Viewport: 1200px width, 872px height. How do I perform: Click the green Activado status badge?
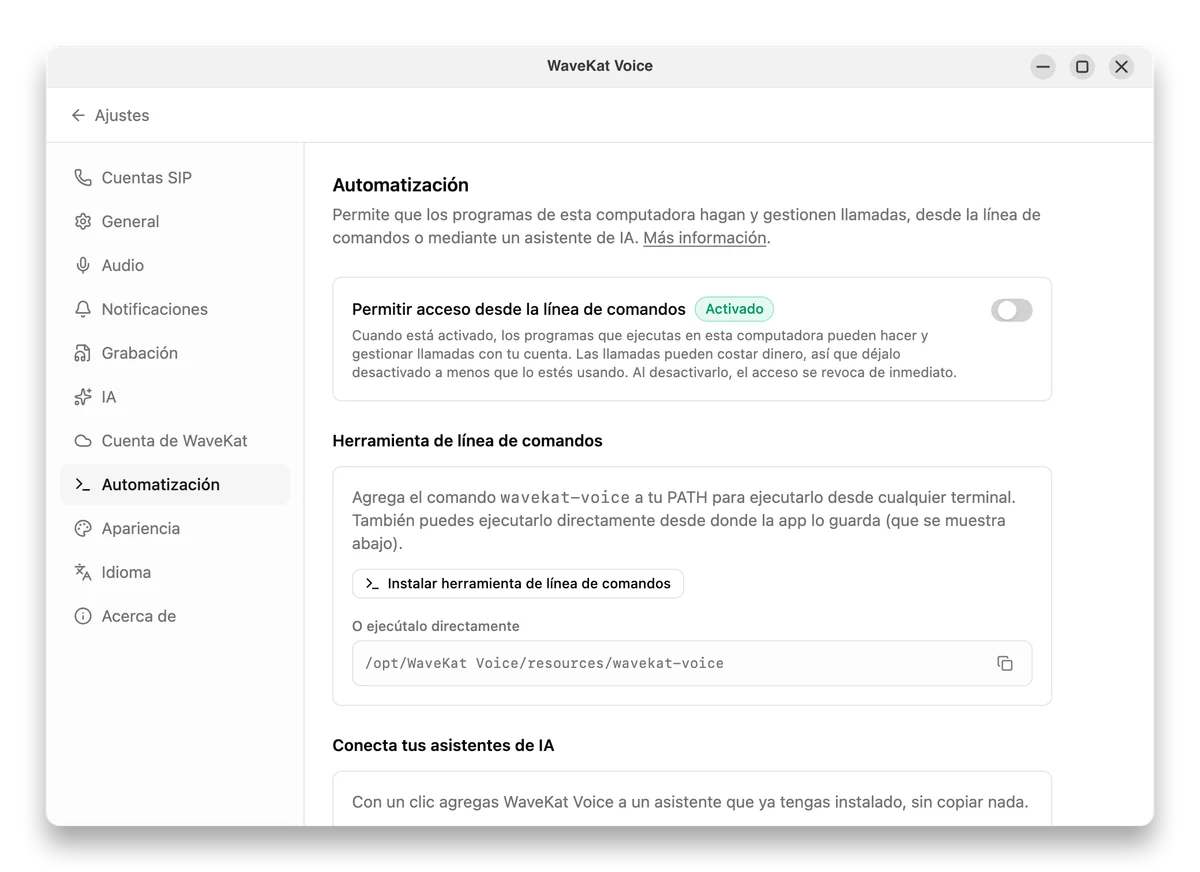pos(734,309)
